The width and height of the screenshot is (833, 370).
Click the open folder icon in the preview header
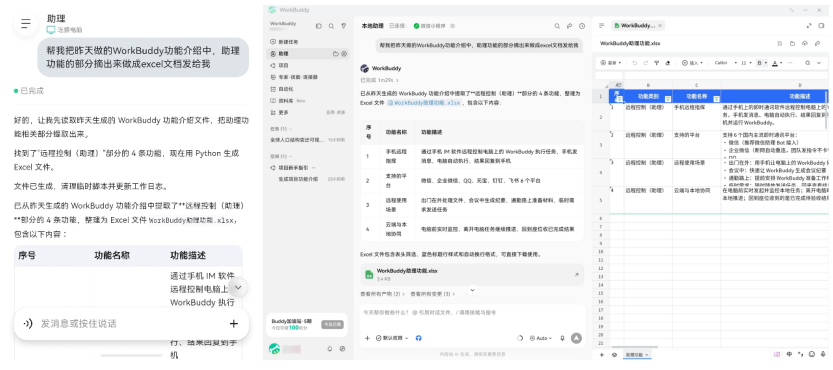pyautogui.click(x=792, y=44)
